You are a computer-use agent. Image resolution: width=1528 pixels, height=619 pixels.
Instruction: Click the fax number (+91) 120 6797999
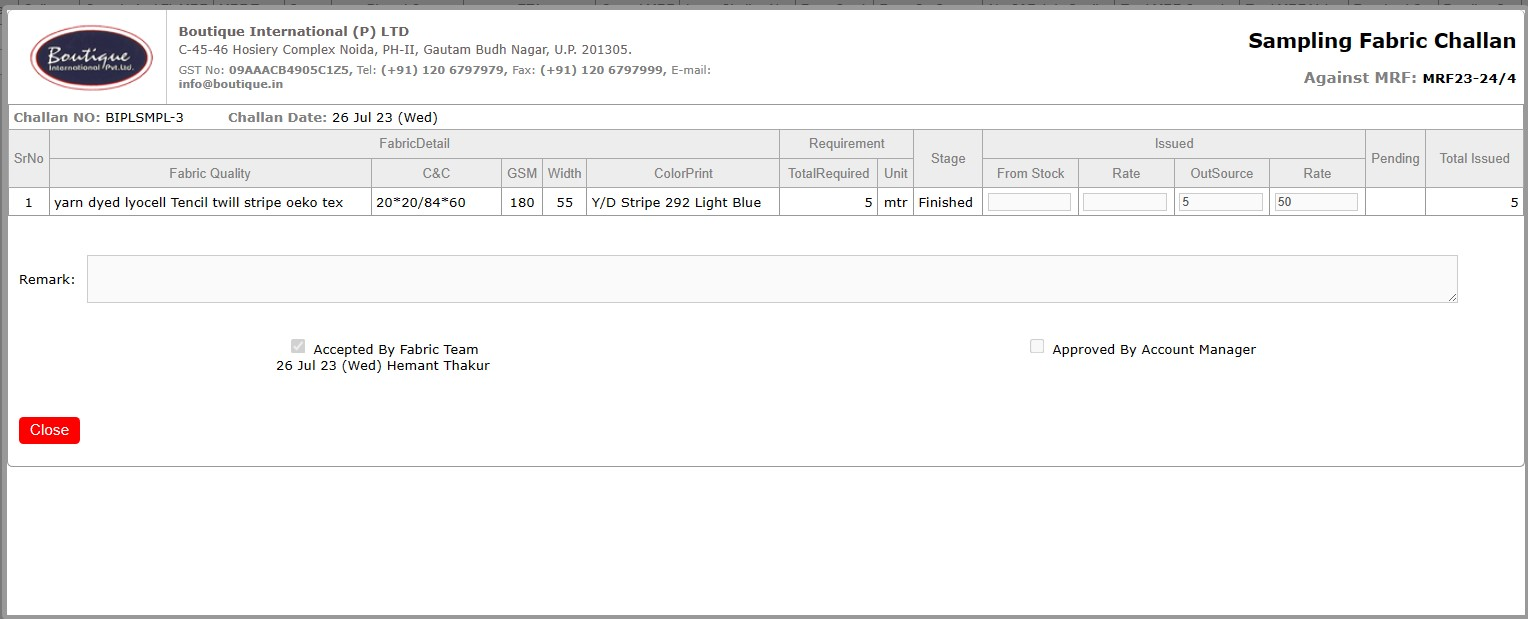click(x=602, y=70)
